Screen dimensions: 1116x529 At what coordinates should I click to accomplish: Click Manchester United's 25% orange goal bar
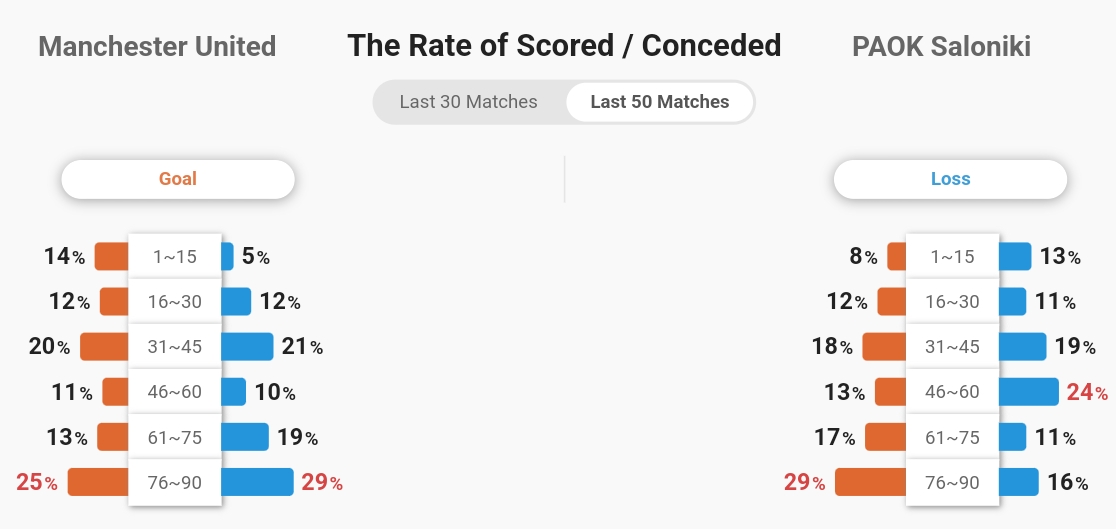[x=98, y=482]
